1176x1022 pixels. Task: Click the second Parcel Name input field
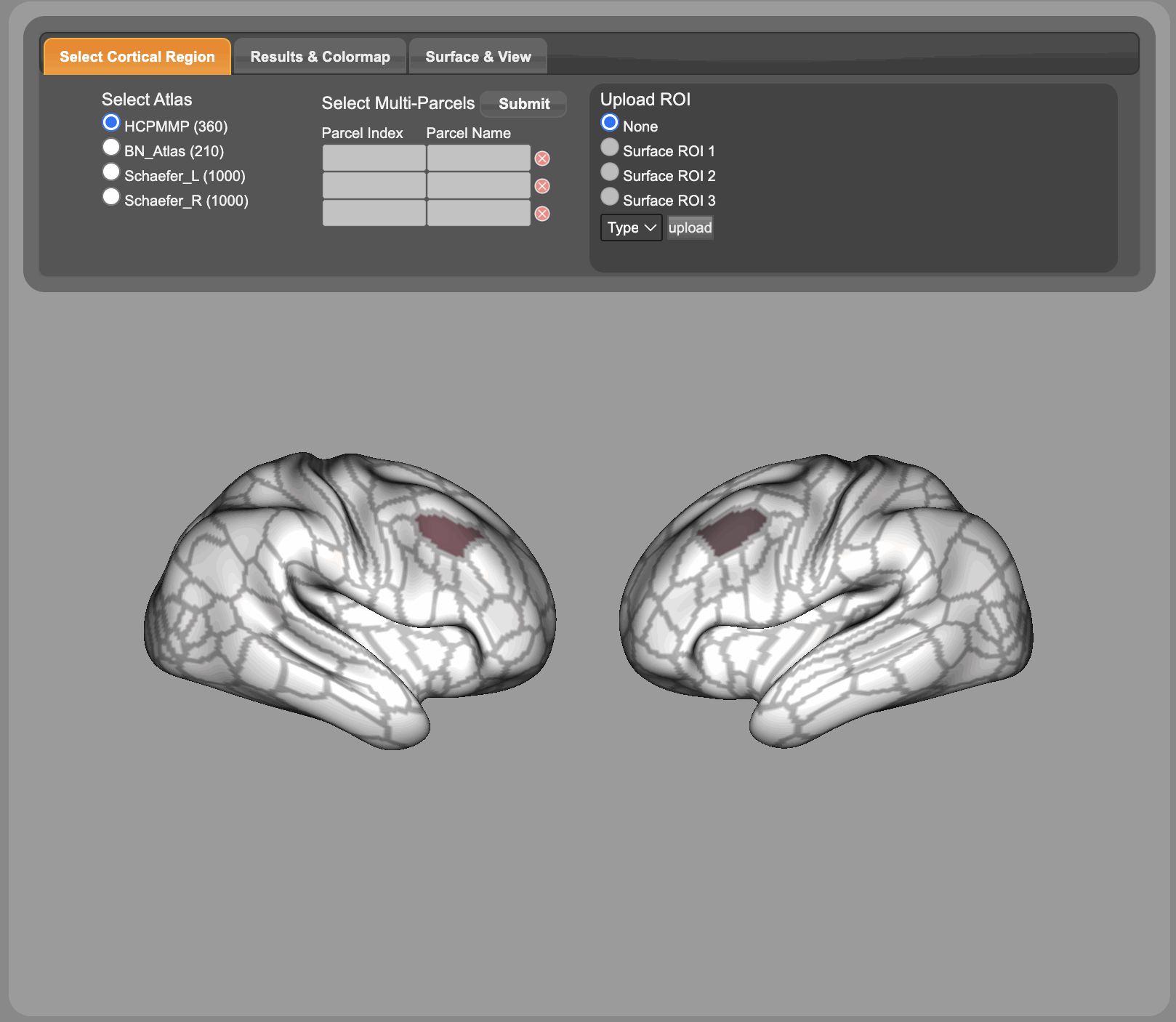tap(478, 185)
